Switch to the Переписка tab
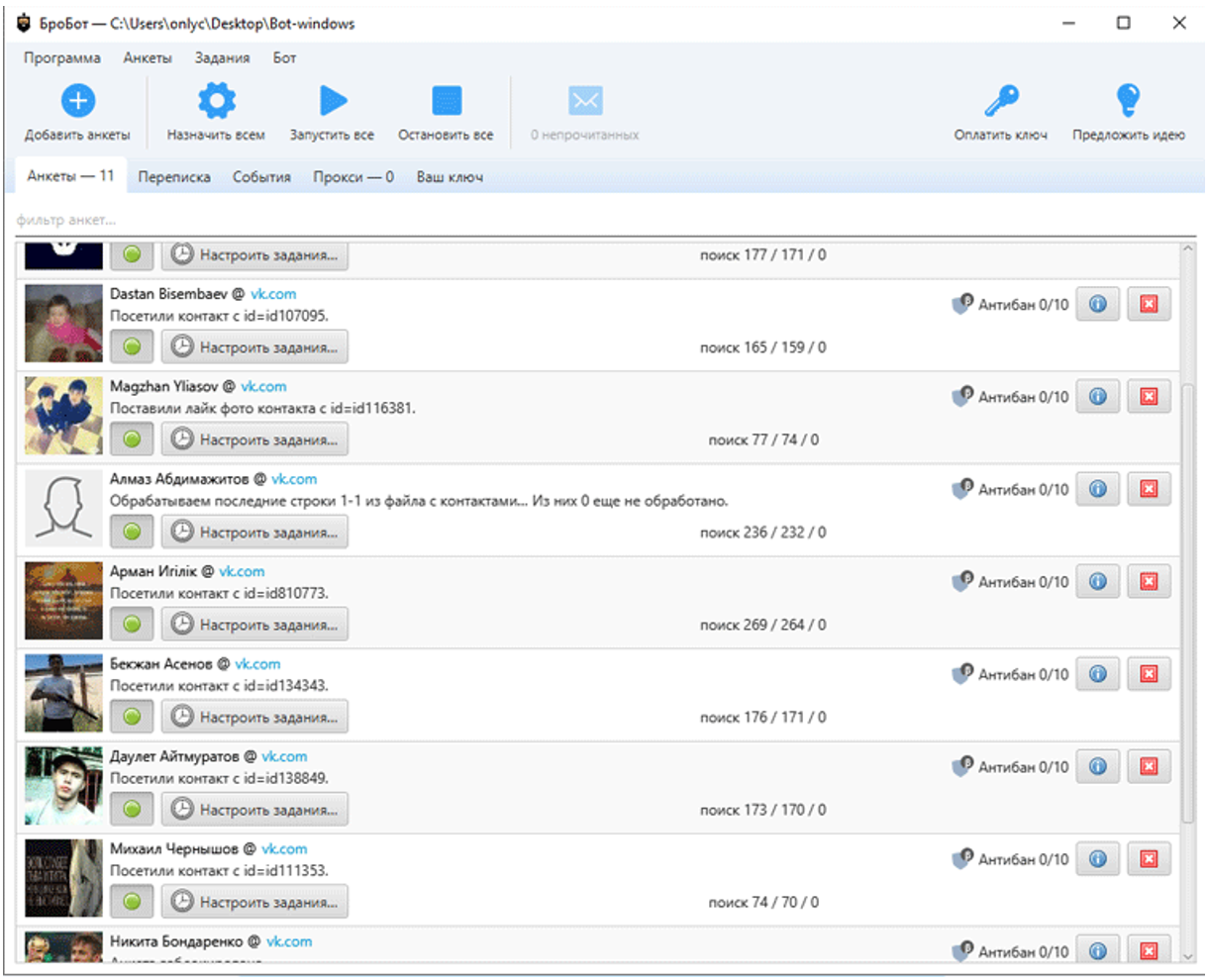Image resolution: width=1210 pixels, height=980 pixels. click(174, 177)
